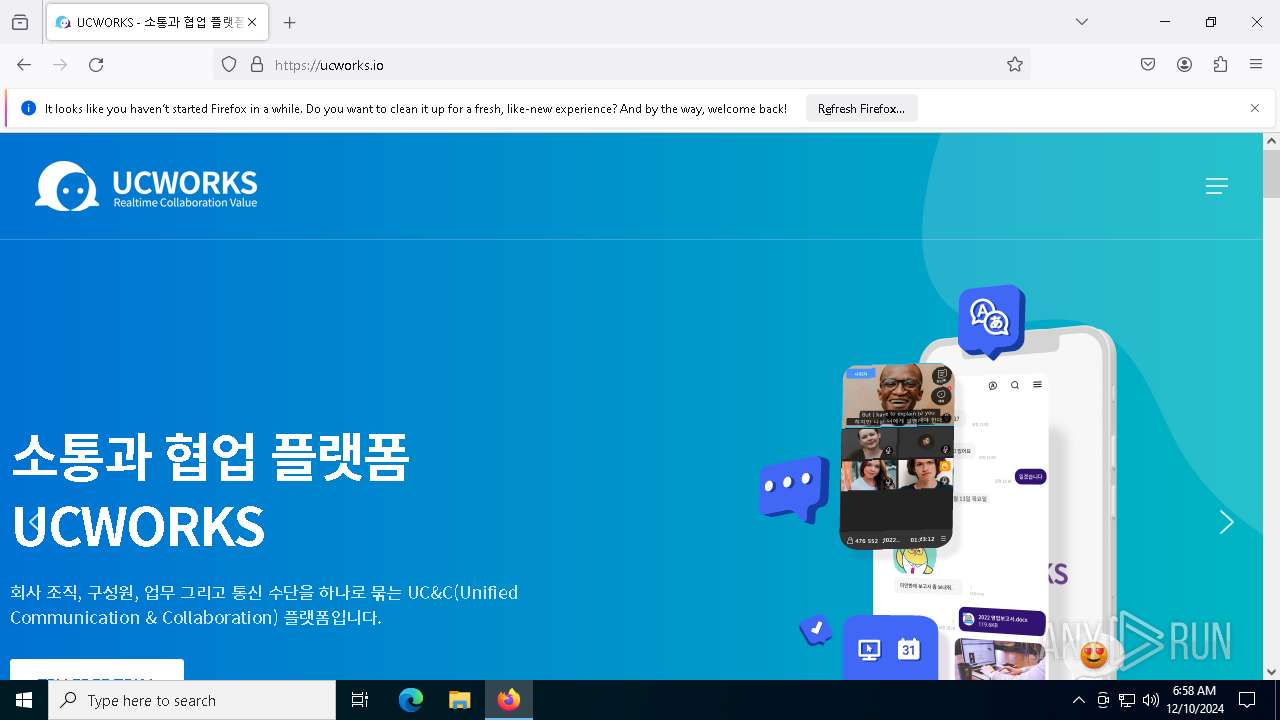Open a new tab with plus button
This screenshot has width=1280, height=720.
pos(290,22)
